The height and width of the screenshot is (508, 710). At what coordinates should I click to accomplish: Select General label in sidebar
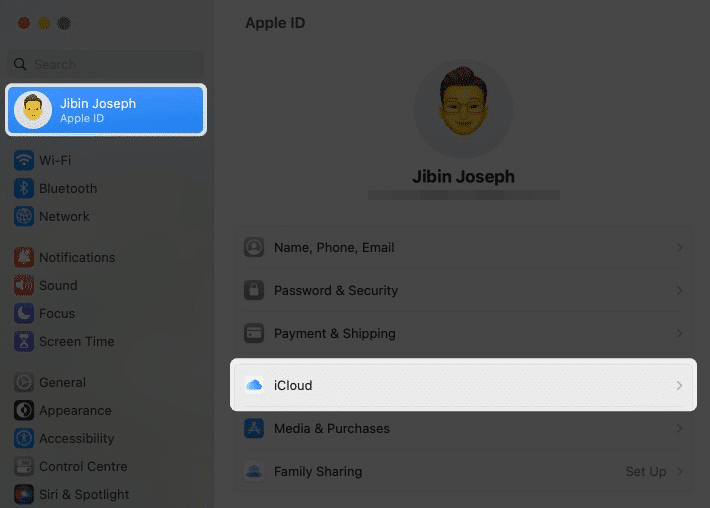click(x=62, y=382)
